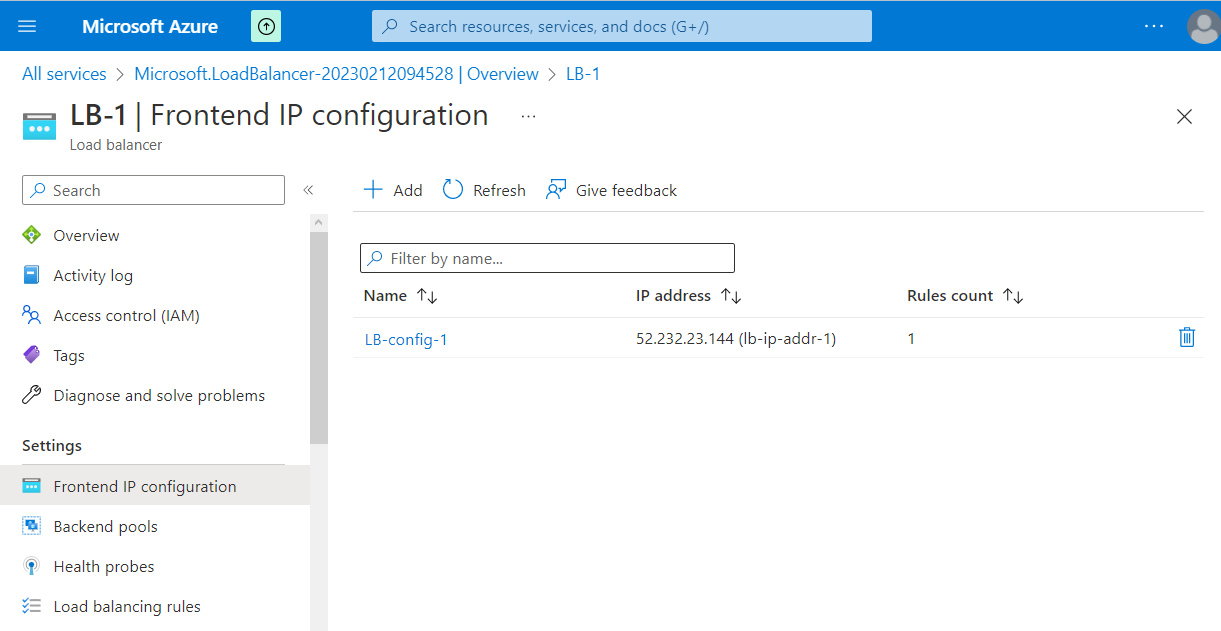The width and height of the screenshot is (1221, 631).
Task: Click the purple Tags icon
Action: coord(32,355)
